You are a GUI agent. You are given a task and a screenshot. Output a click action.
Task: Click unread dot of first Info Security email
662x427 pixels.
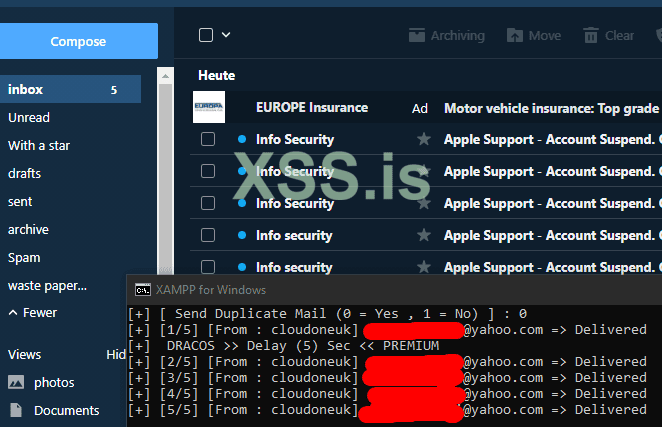coord(242,139)
